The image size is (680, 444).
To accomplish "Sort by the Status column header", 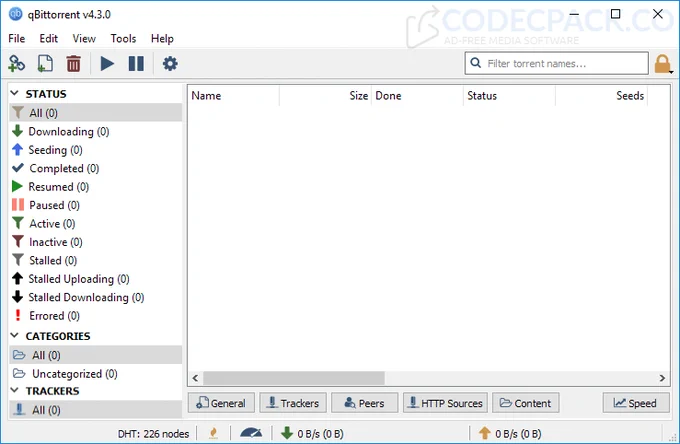I will 510,96.
